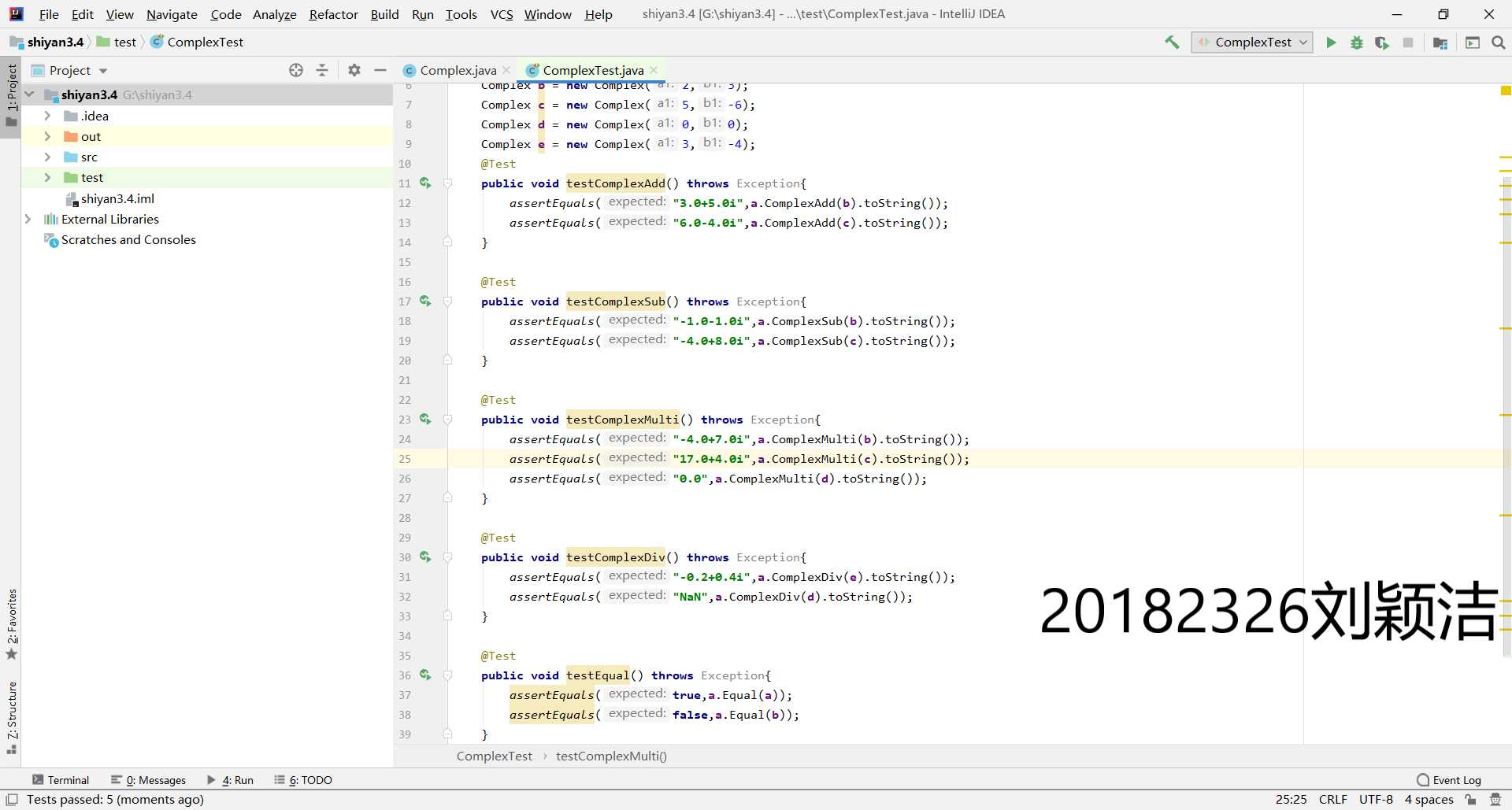Select Scratches and Consoles
The image size is (1512, 810).
click(x=128, y=239)
